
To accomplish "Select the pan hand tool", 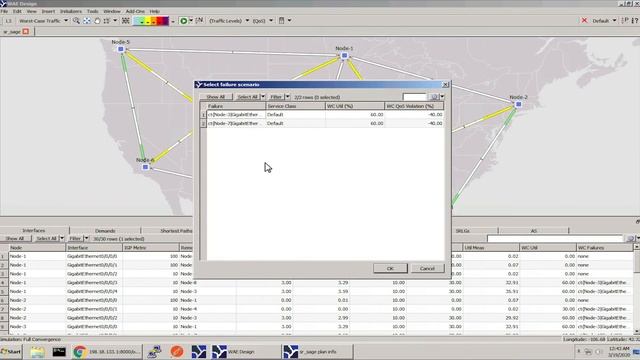I will [x=97, y=20].
